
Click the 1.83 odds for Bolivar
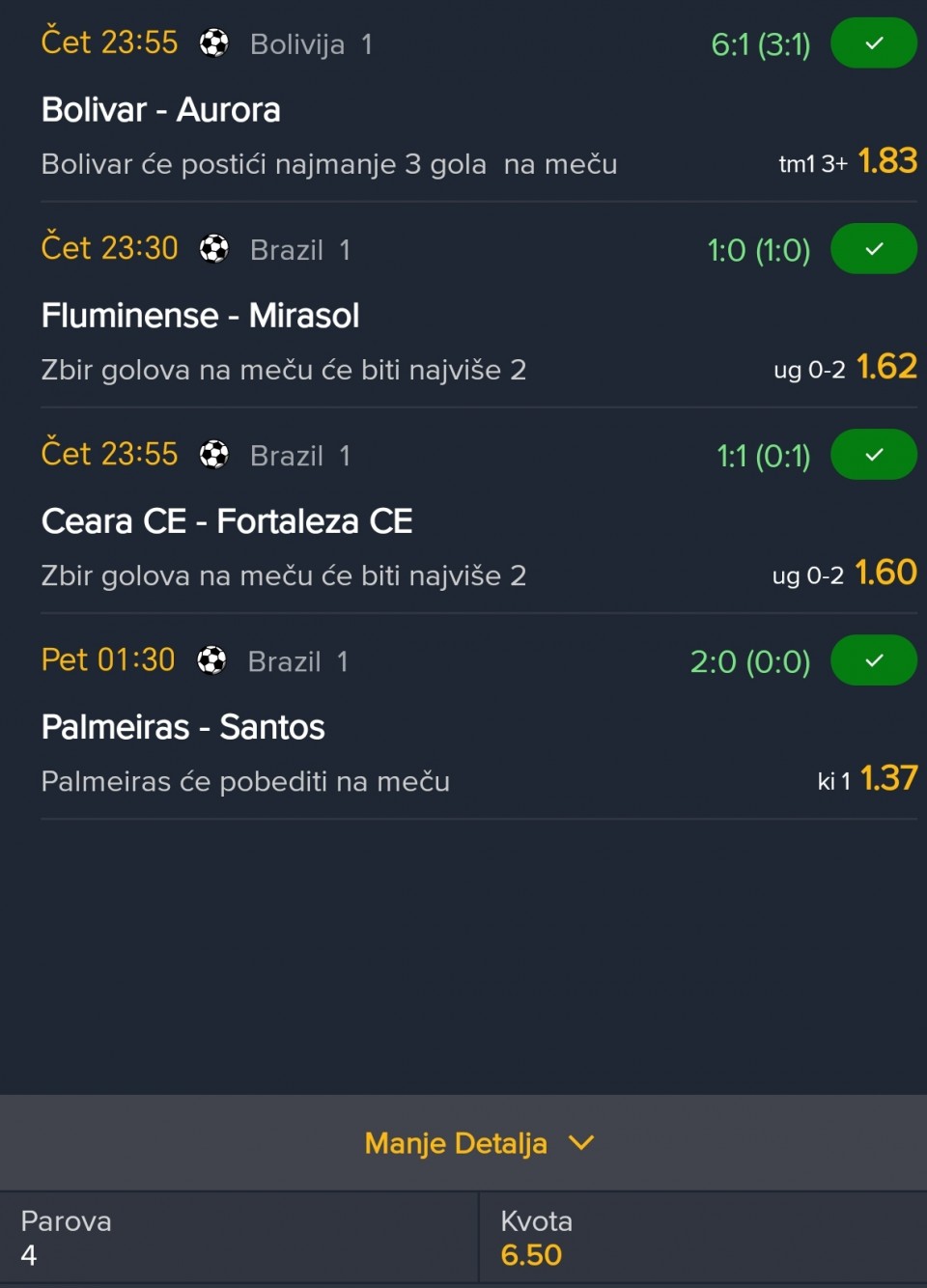[886, 161]
